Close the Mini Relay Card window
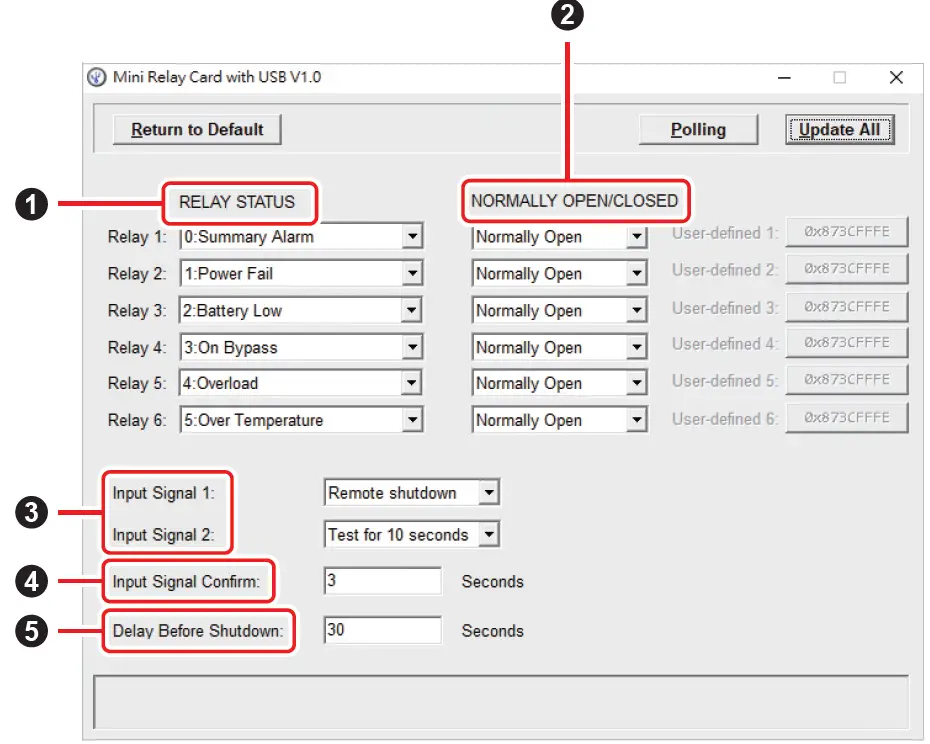Image resolution: width=930 pixels, height=744 pixels. [x=896, y=78]
